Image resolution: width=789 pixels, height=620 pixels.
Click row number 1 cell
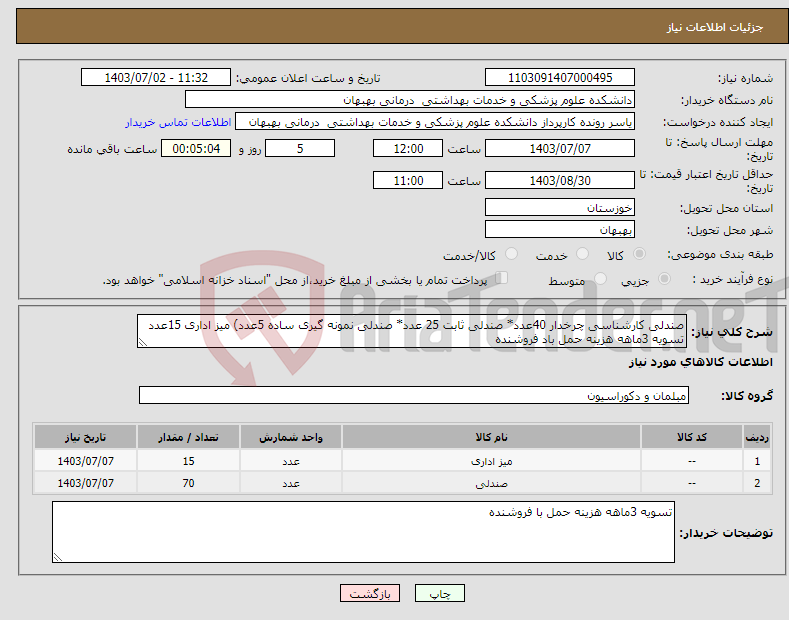point(757,461)
